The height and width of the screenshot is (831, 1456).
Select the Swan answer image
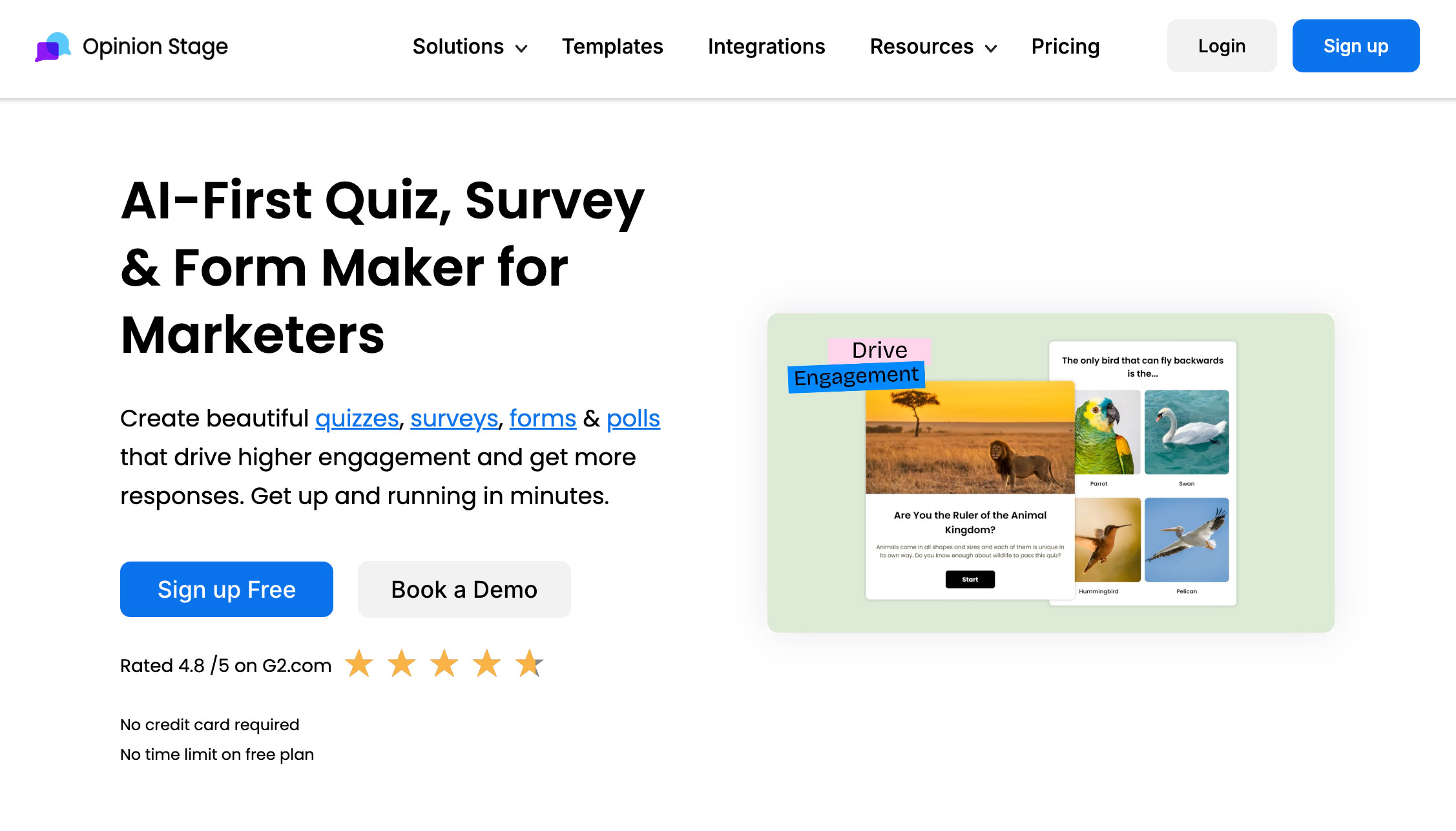point(1186,432)
